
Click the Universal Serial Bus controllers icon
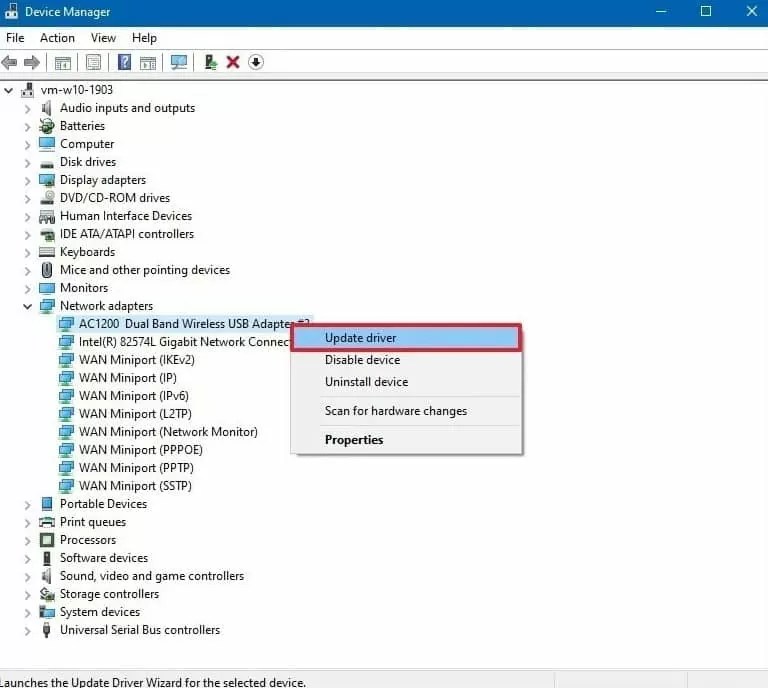[x=47, y=630]
